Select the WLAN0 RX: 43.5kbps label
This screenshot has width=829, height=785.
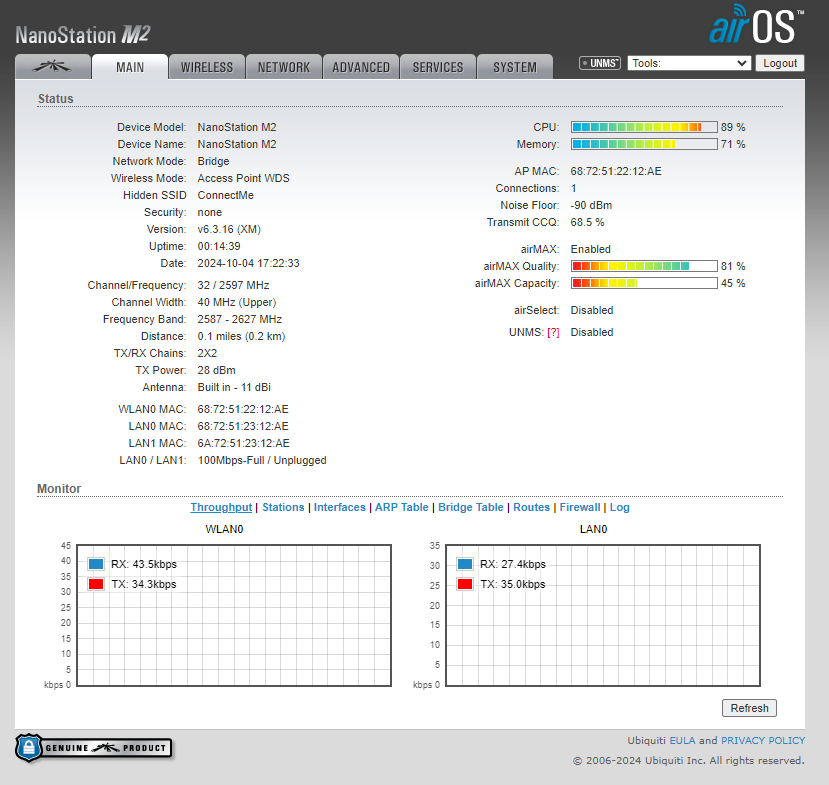click(x=144, y=564)
